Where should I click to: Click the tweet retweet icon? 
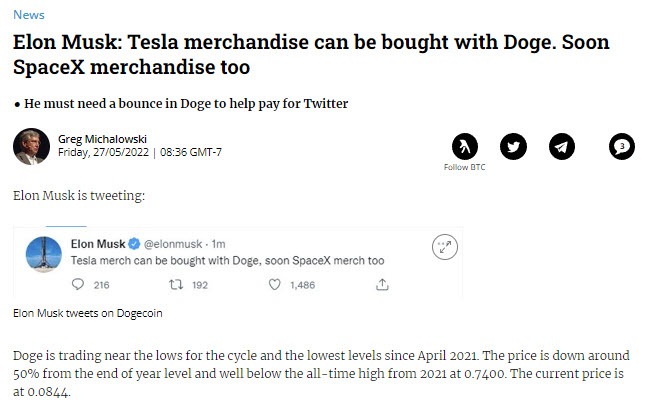click(176, 284)
